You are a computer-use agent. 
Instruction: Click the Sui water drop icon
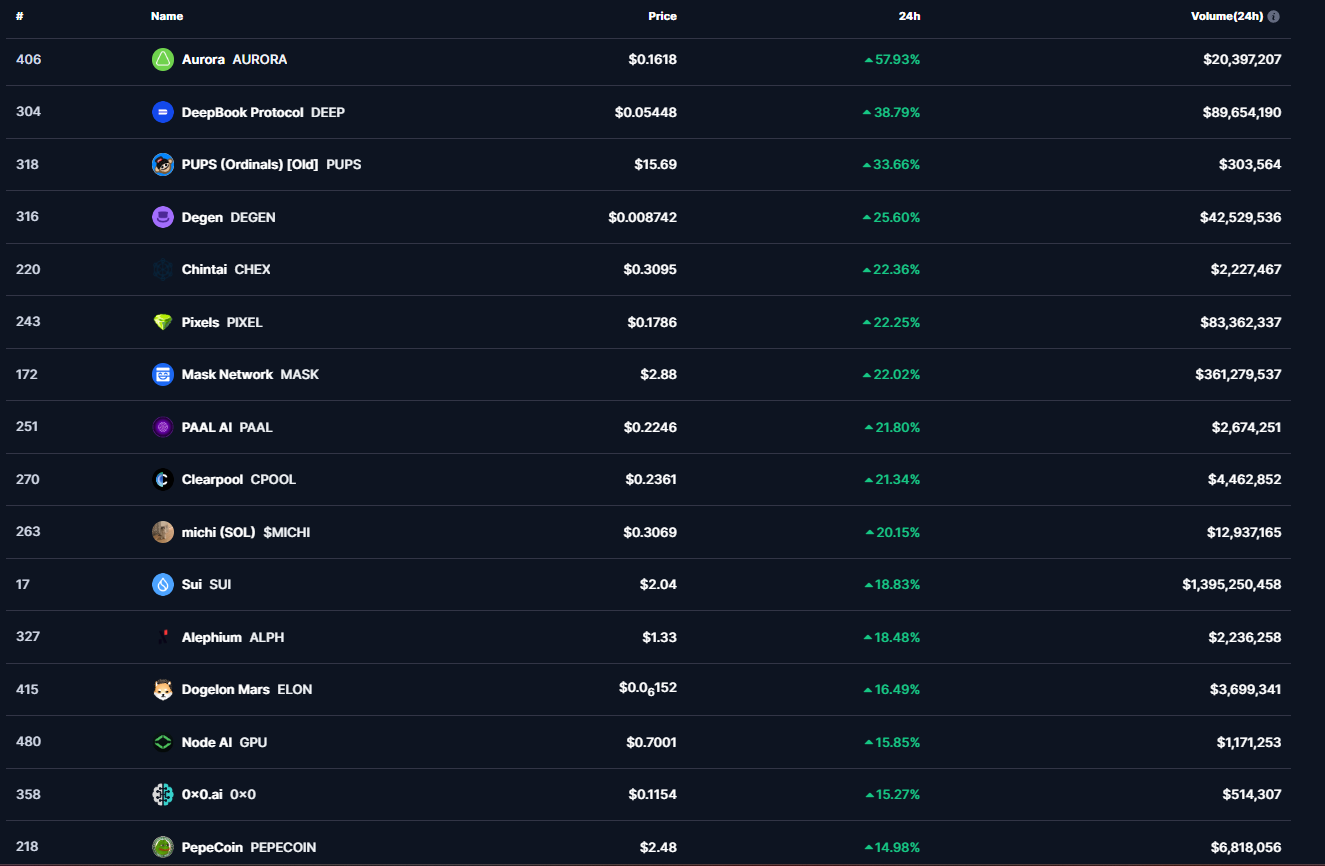point(162,584)
